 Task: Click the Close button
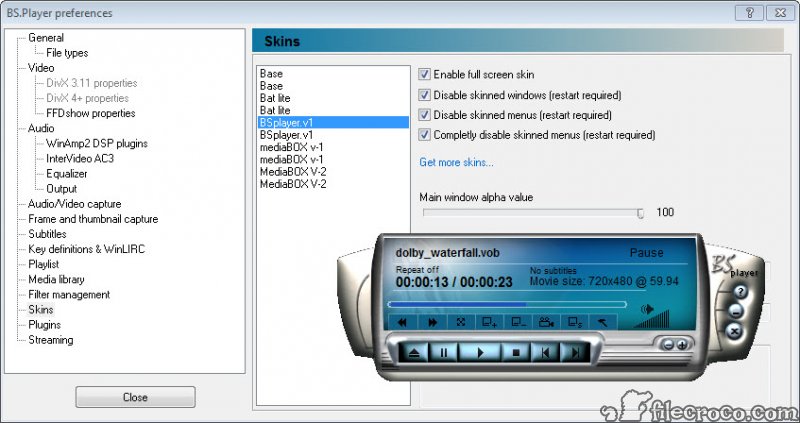click(135, 397)
